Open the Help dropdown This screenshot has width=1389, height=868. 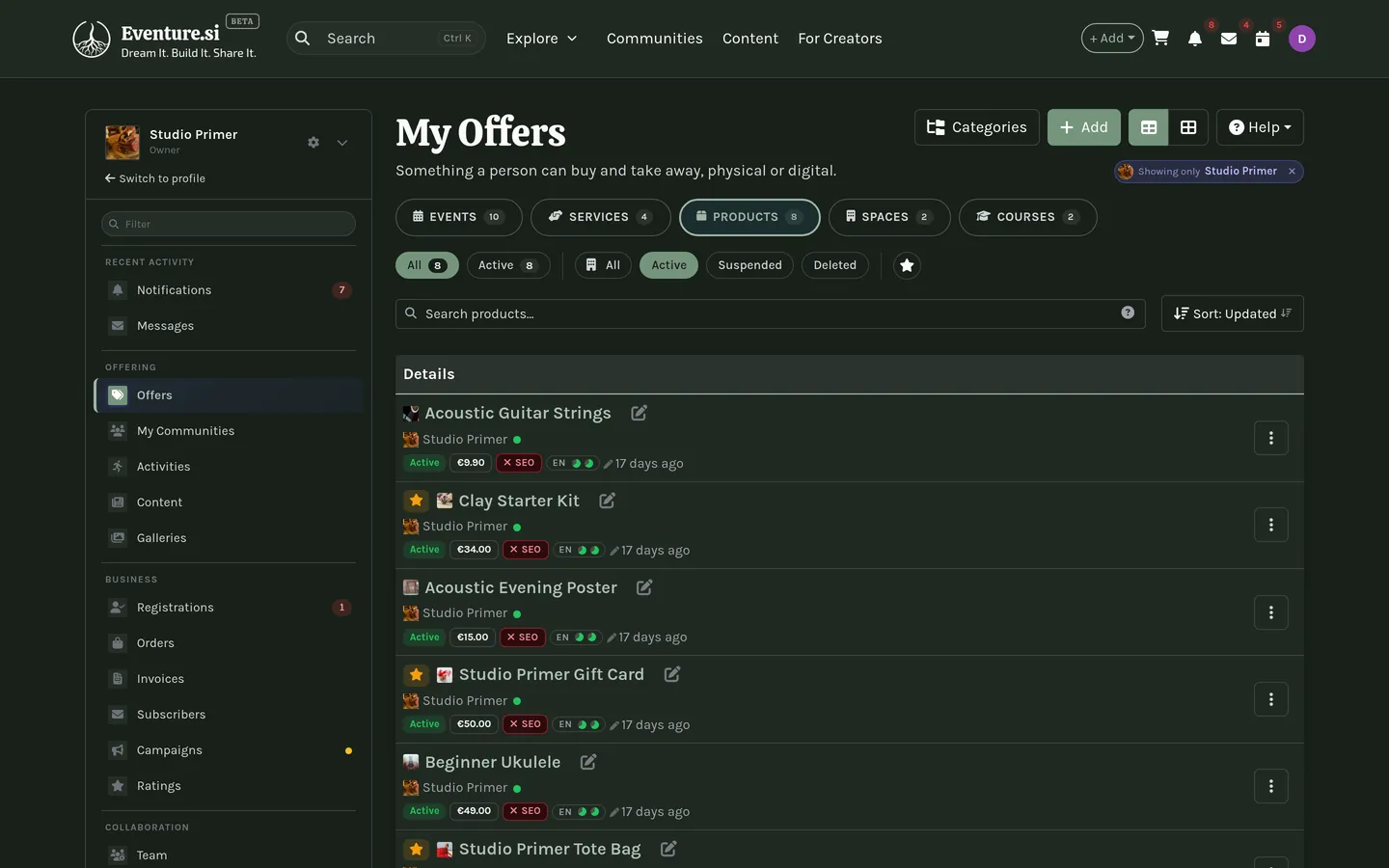click(1260, 127)
